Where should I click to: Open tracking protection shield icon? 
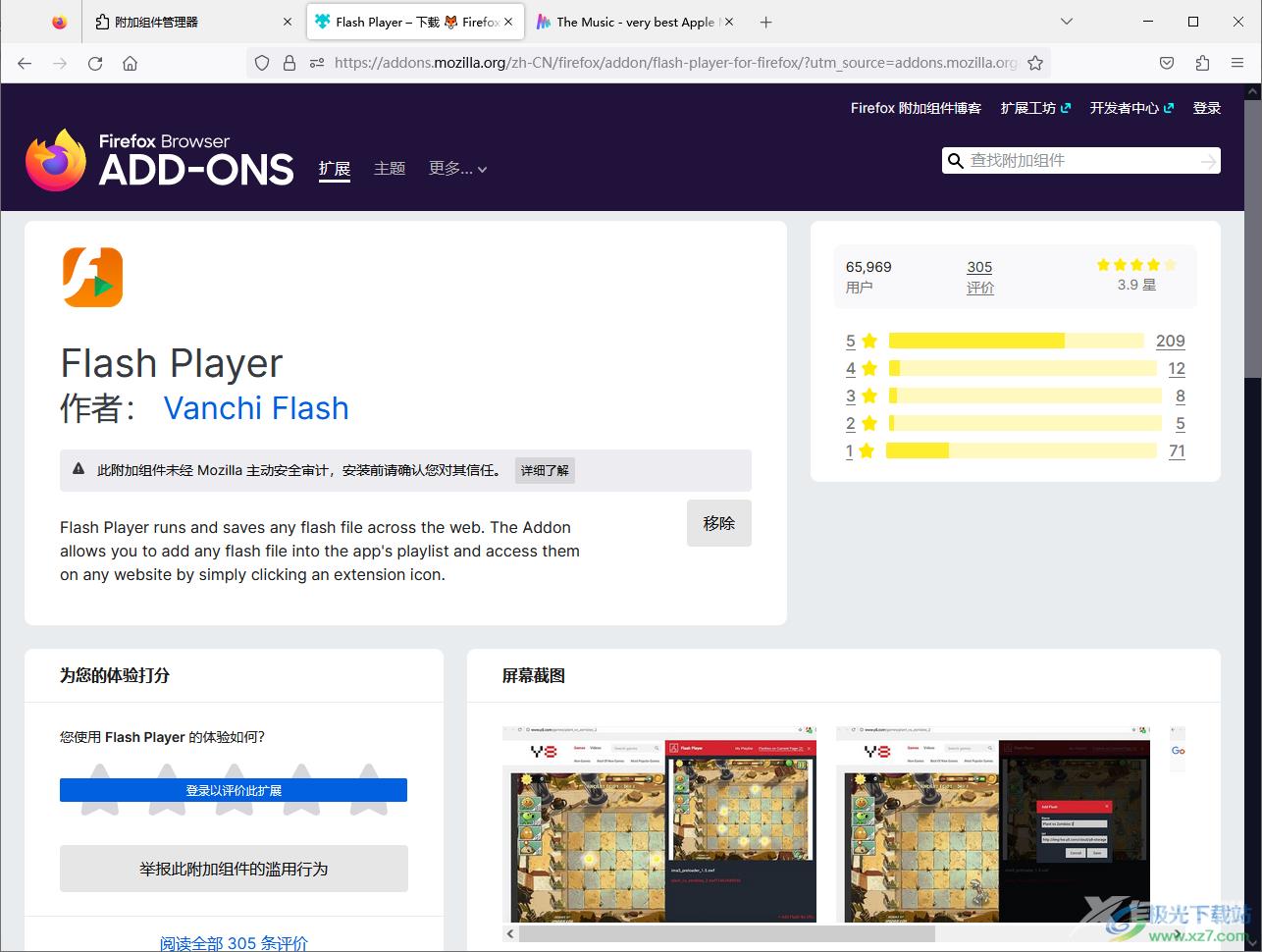pos(262,63)
